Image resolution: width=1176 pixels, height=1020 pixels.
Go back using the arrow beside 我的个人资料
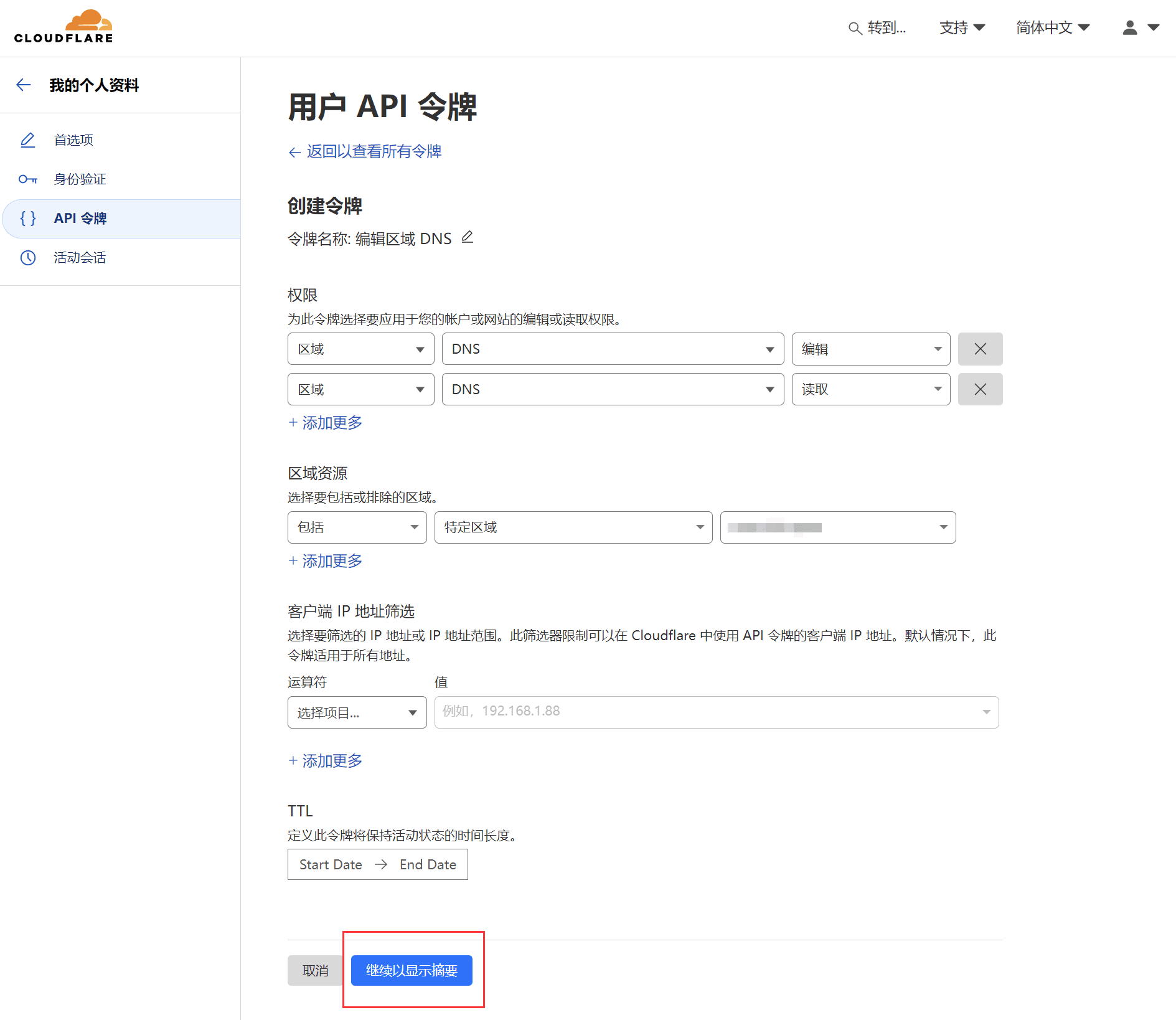24,85
